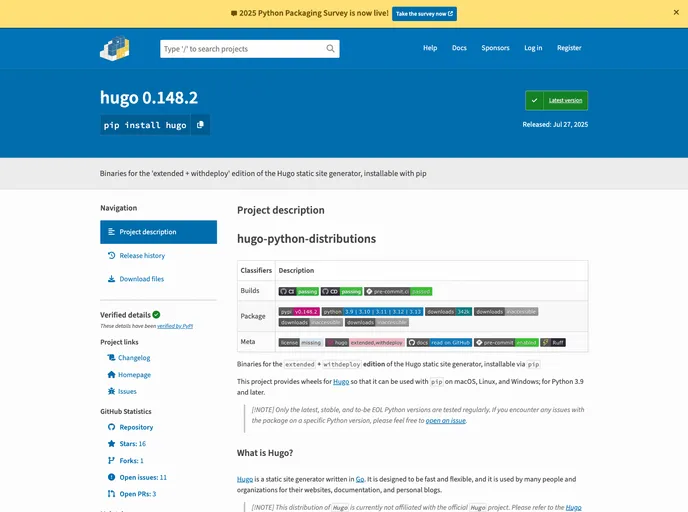
Task: Click the Classifiers table header
Action: [x=256, y=270]
